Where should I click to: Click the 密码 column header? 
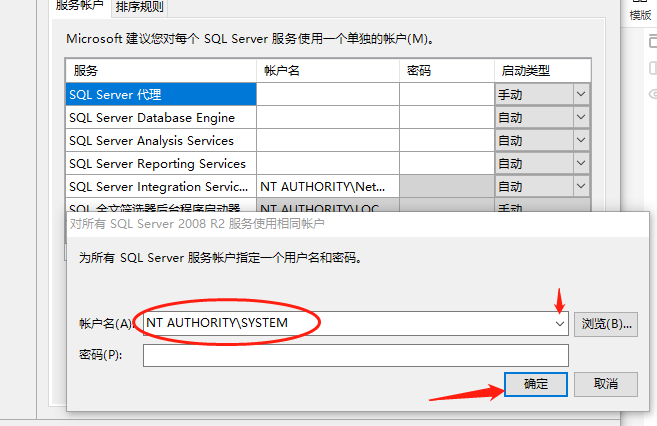[x=447, y=71]
